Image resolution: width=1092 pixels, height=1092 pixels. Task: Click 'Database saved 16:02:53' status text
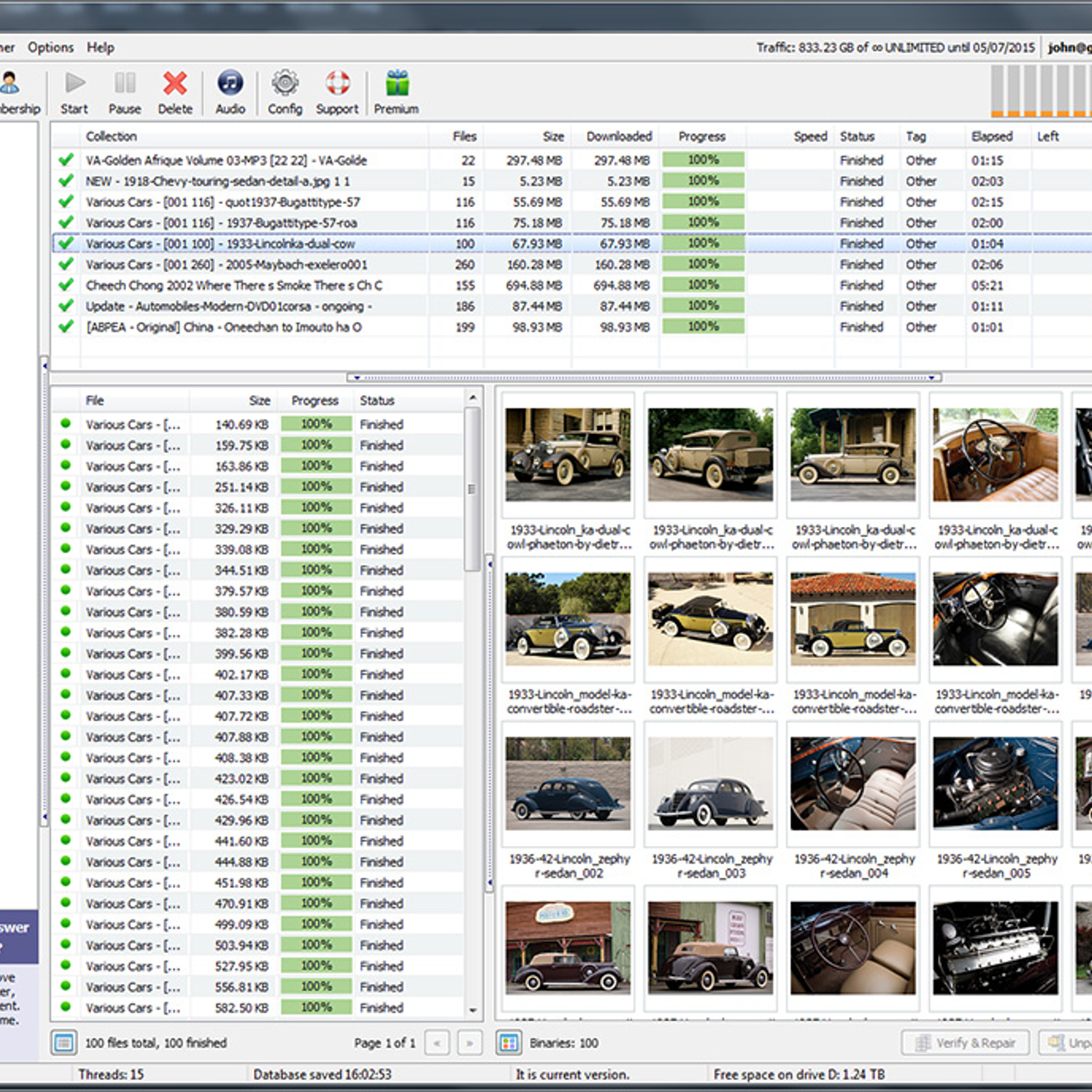pyautogui.click(x=322, y=1074)
